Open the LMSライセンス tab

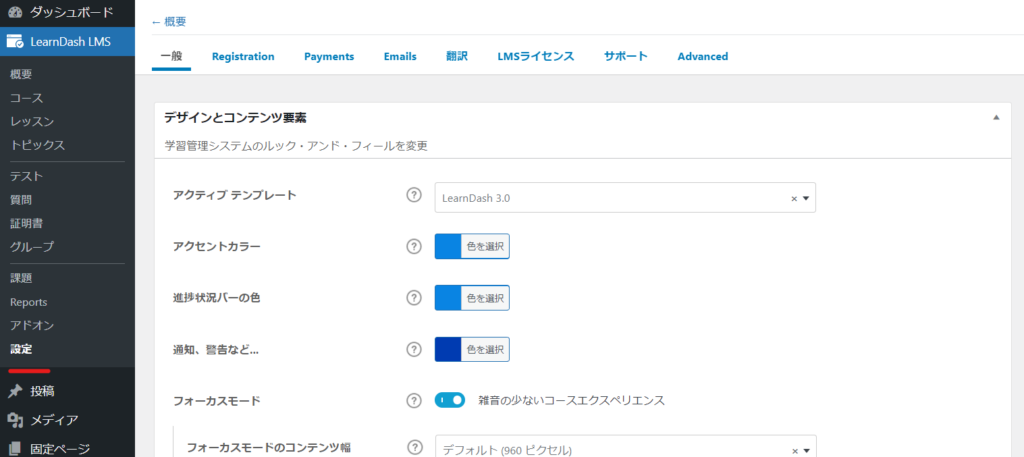coord(536,57)
